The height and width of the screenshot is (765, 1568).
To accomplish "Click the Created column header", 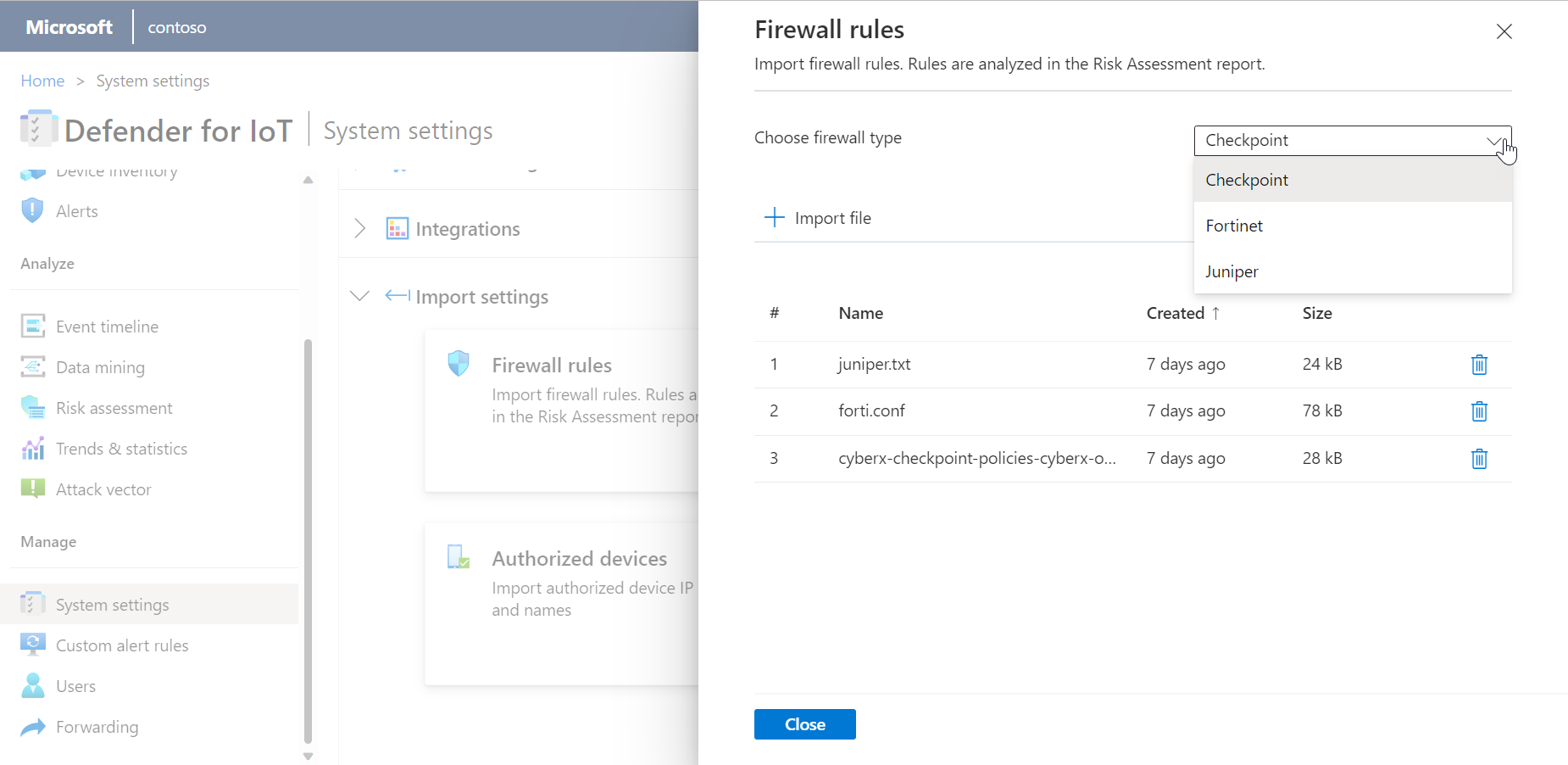I will pyautogui.click(x=1175, y=313).
